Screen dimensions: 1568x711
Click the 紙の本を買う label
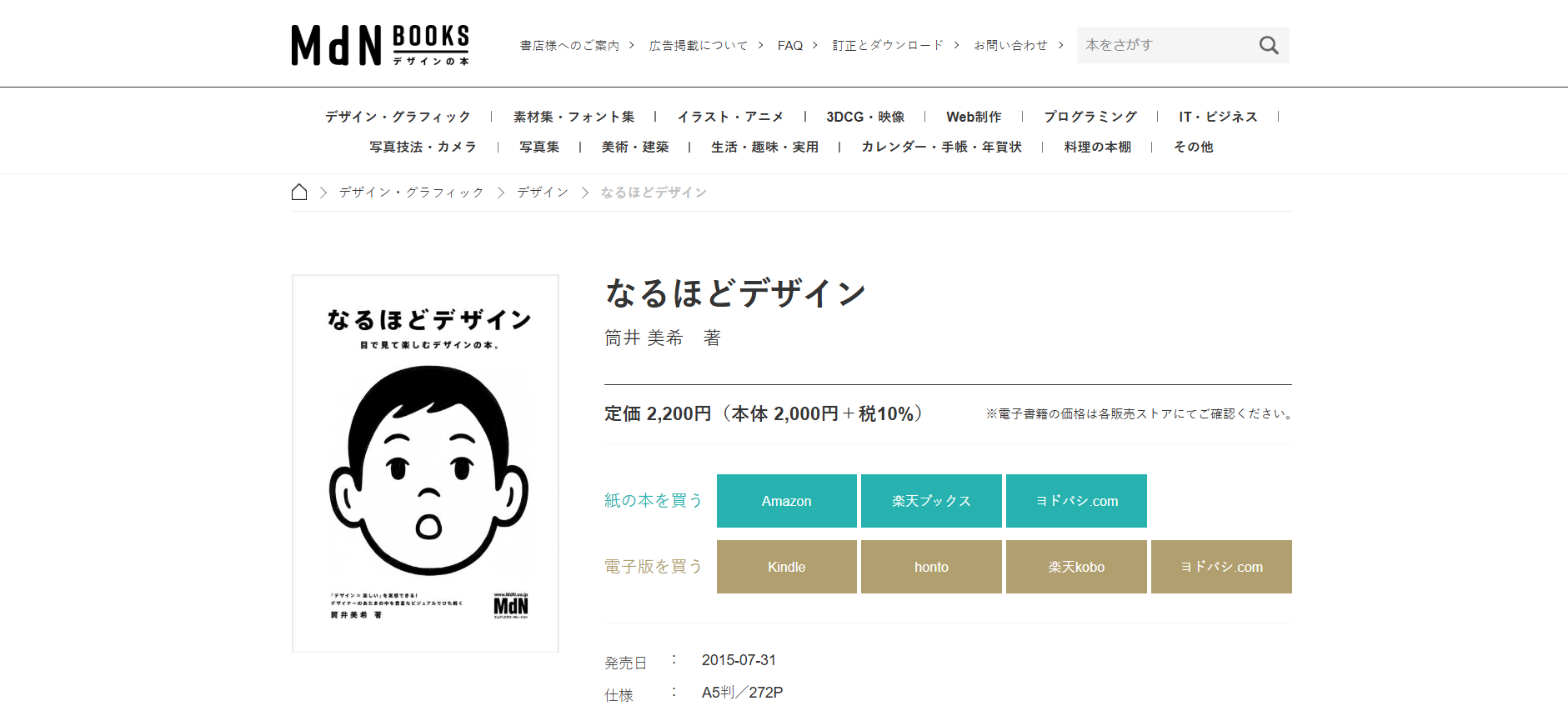pyautogui.click(x=654, y=500)
